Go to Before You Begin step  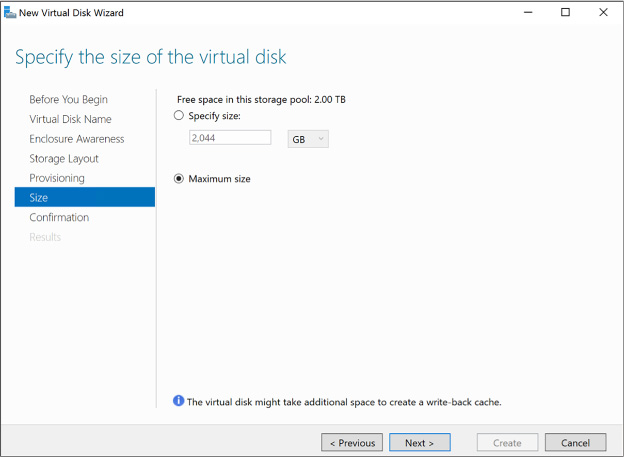point(68,100)
